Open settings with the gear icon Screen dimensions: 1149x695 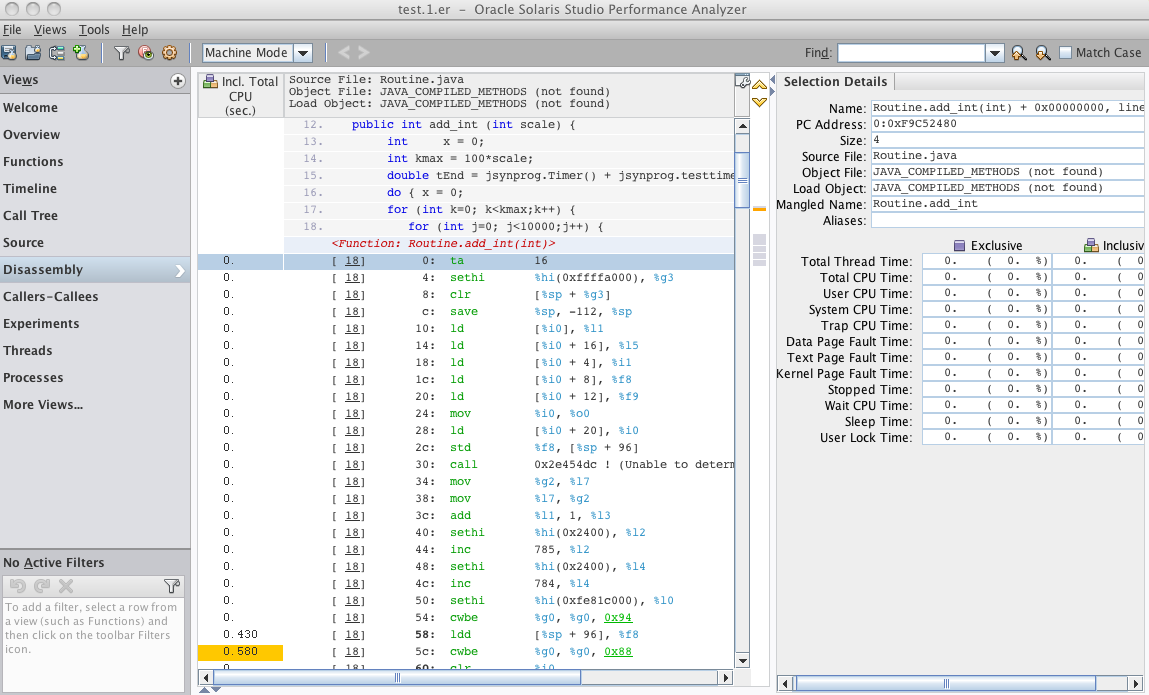pyautogui.click(x=169, y=53)
